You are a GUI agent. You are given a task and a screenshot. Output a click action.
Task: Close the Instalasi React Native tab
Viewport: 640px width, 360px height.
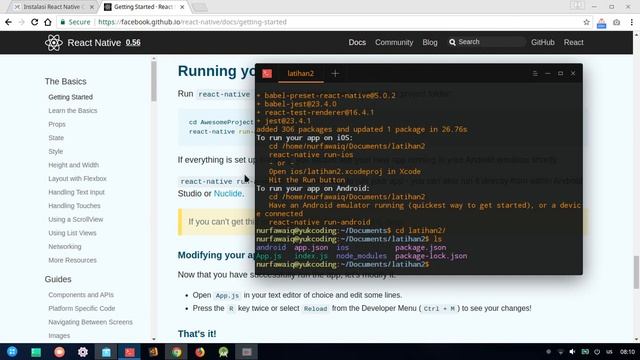91,7
